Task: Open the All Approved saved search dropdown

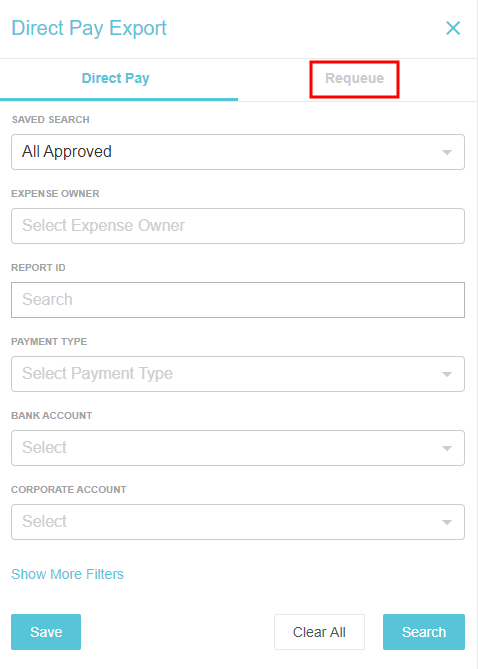Action: pos(238,152)
